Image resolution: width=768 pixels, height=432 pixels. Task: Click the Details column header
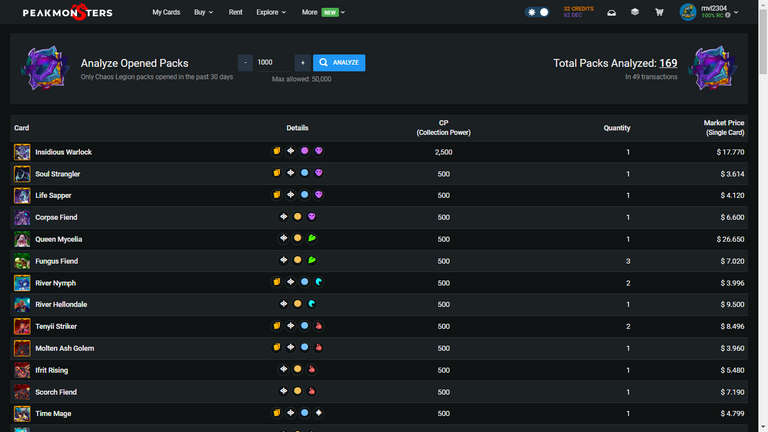pyautogui.click(x=297, y=128)
